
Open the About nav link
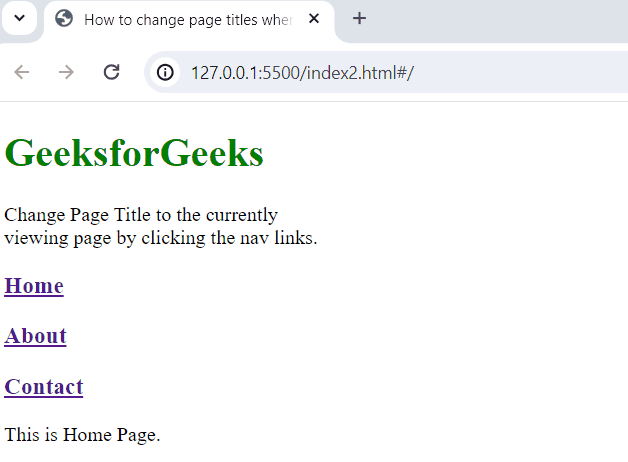click(36, 336)
